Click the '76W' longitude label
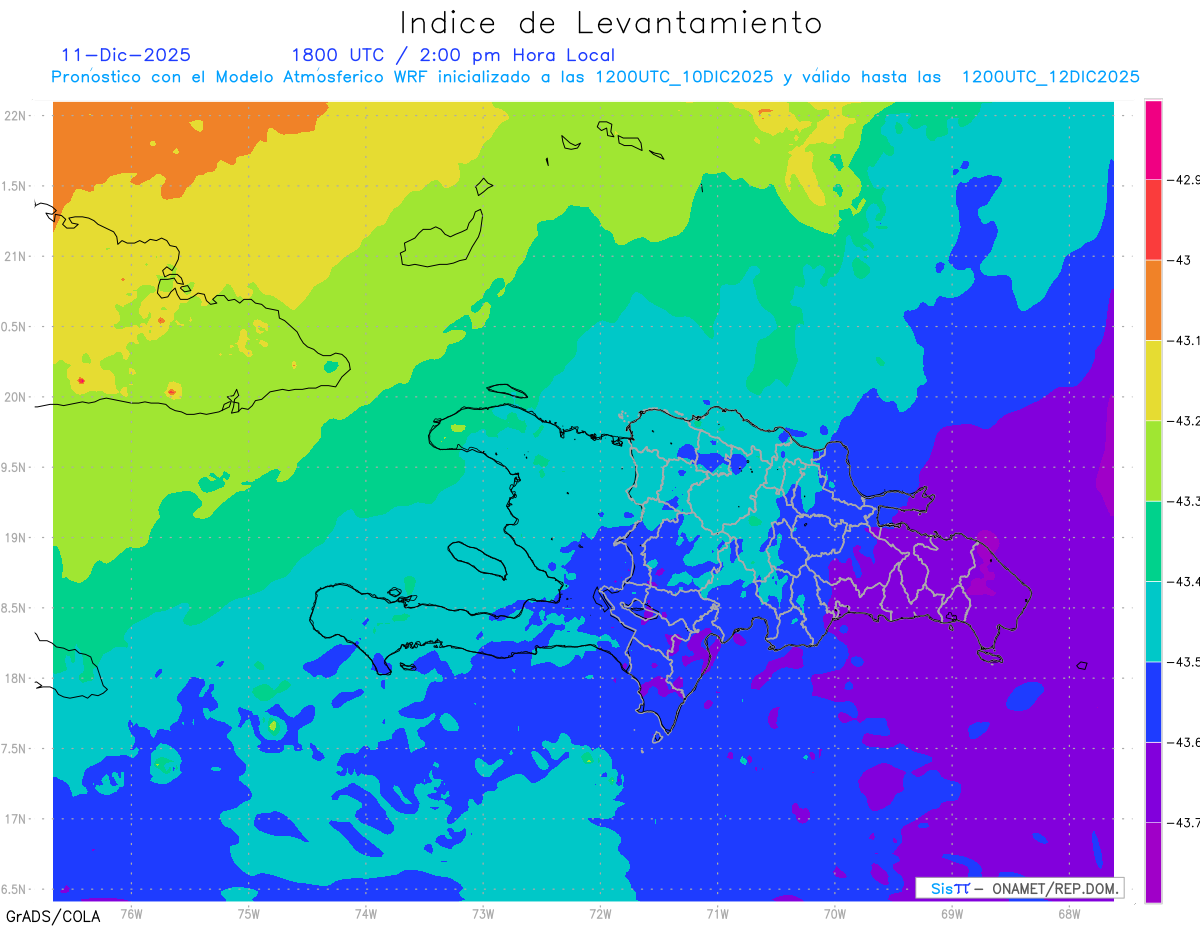1200x927 pixels. click(x=131, y=912)
